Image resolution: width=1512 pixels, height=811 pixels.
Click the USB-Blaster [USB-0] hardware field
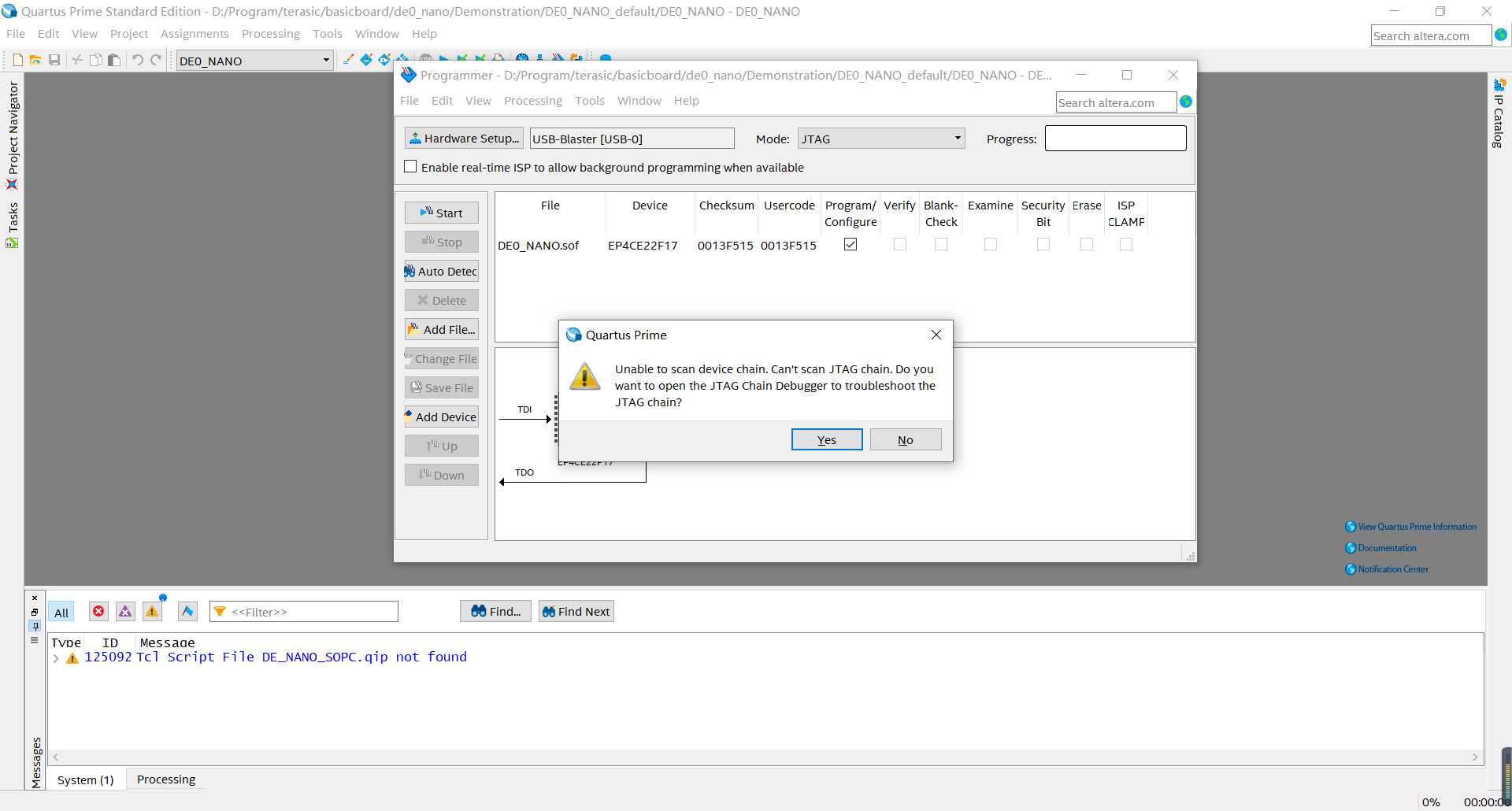point(632,139)
